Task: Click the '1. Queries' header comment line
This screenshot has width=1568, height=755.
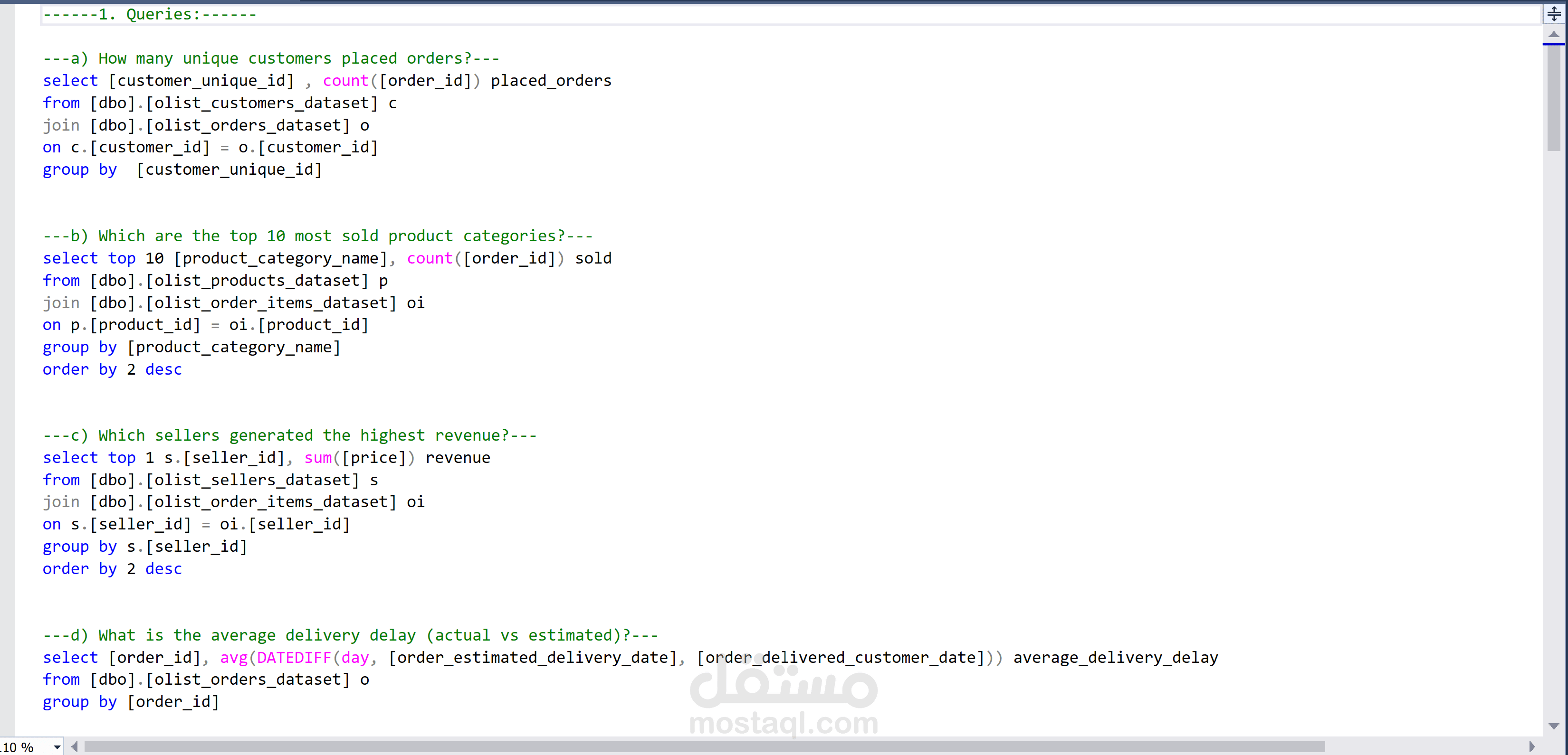Action: click(x=149, y=14)
